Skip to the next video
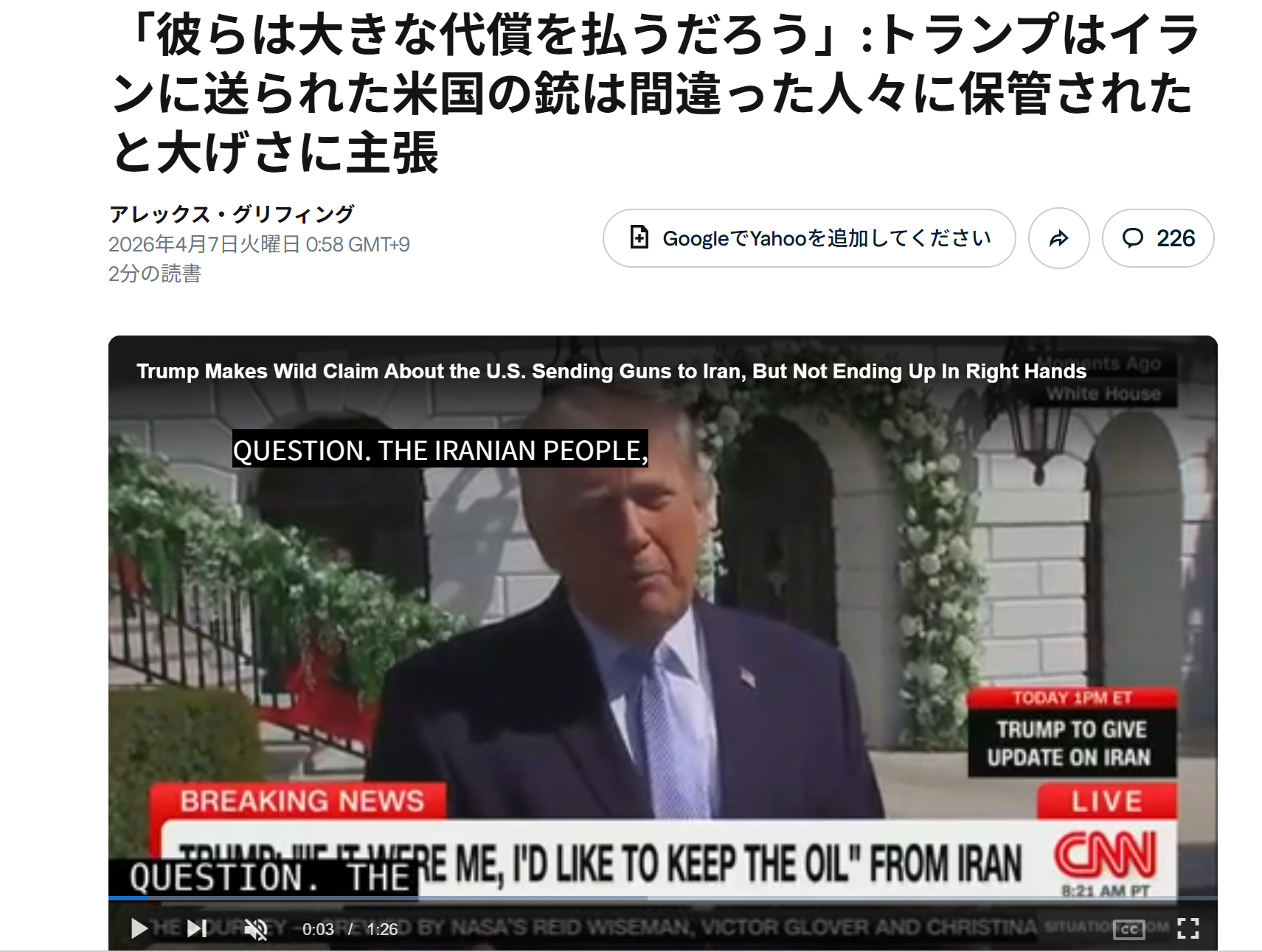This screenshot has width=1262, height=952. tap(197, 928)
